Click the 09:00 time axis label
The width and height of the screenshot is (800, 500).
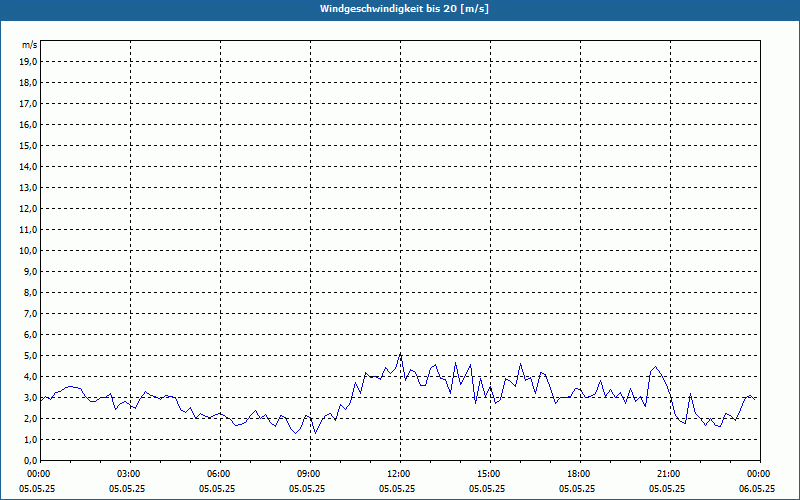311,474
